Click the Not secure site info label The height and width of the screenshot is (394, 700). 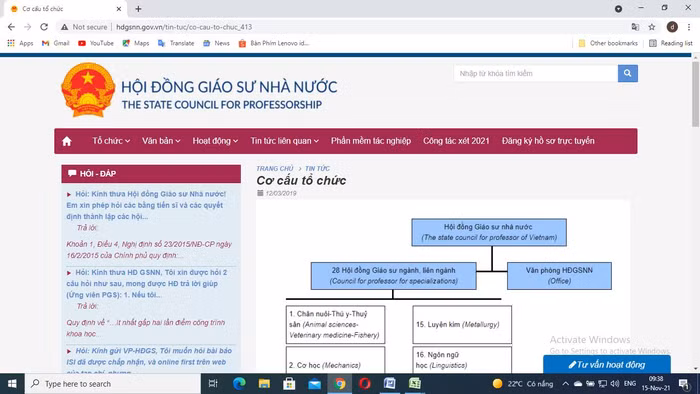click(84, 27)
